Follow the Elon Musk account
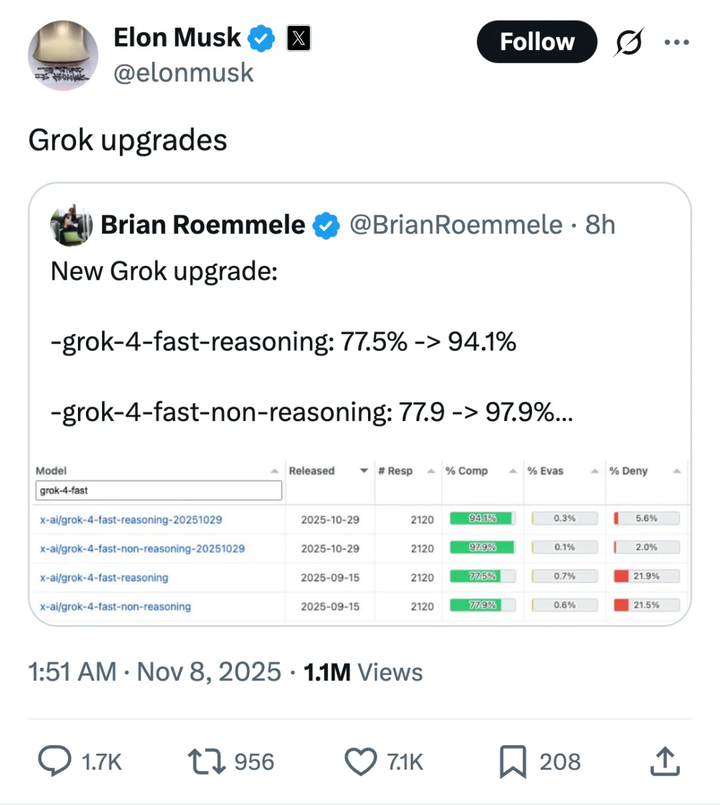This screenshot has height=805, width=720. tap(537, 42)
